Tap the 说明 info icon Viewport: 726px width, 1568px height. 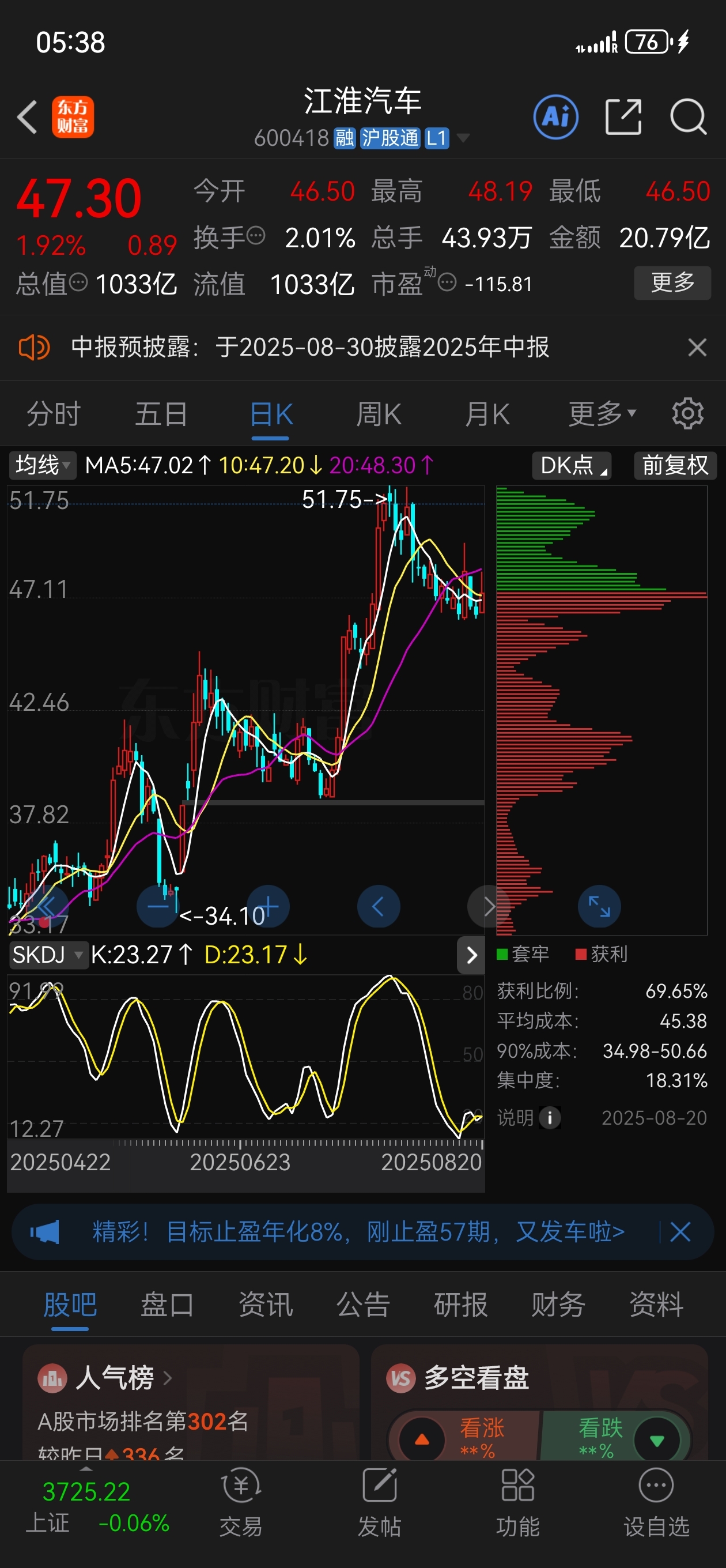(550, 1118)
